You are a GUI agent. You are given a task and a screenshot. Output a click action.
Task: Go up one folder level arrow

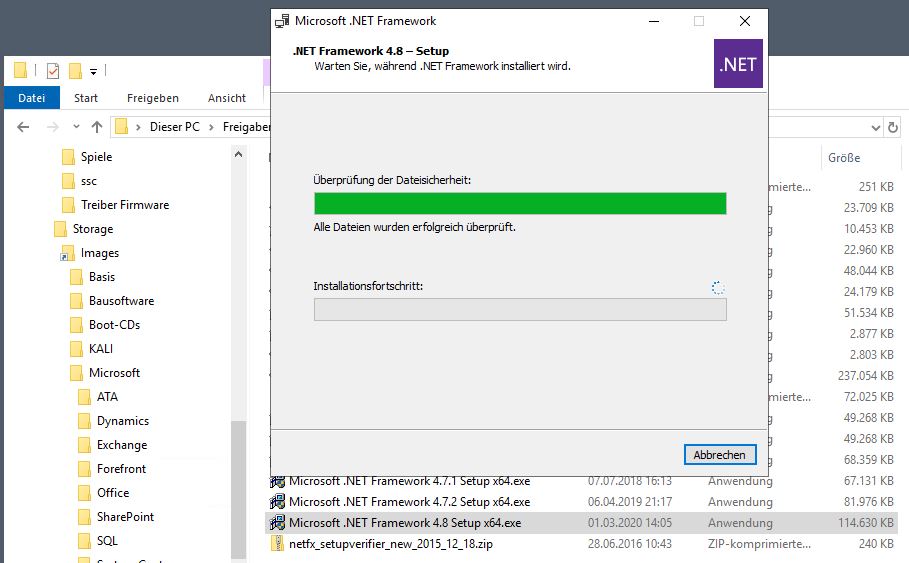tap(97, 126)
